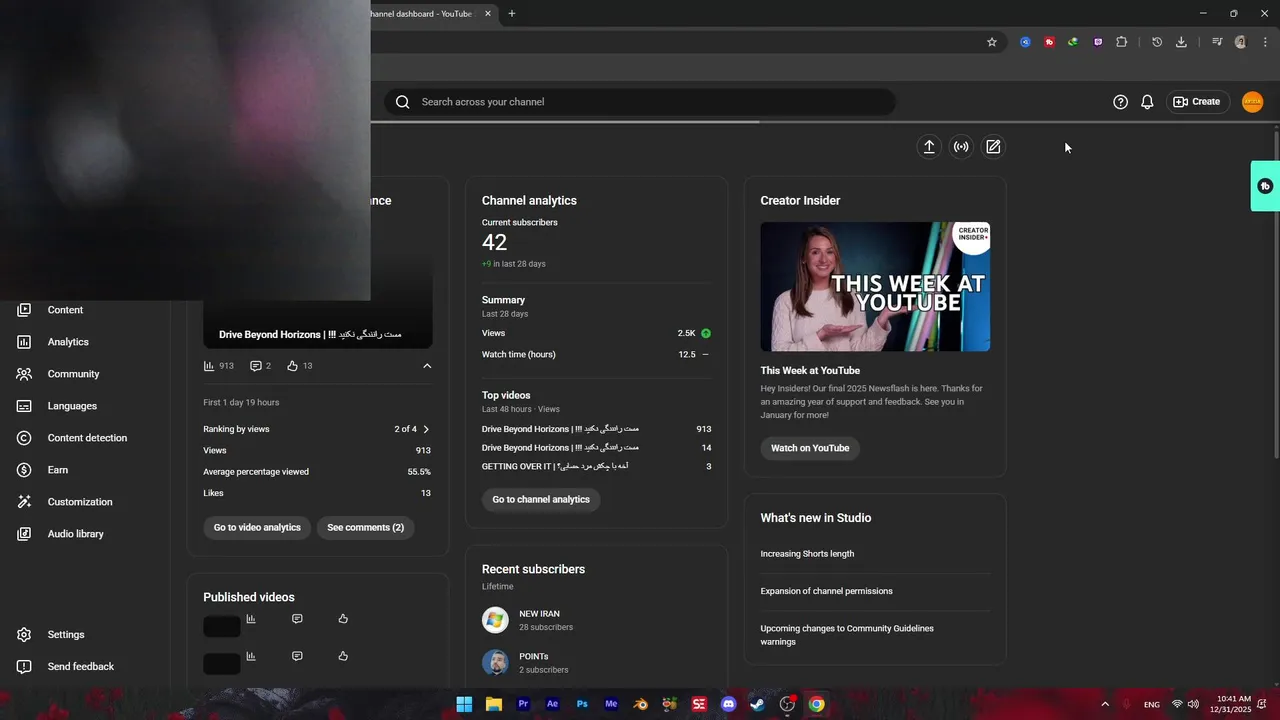Open Increasing Shorts length news link
The image size is (1280, 720).
click(x=807, y=554)
